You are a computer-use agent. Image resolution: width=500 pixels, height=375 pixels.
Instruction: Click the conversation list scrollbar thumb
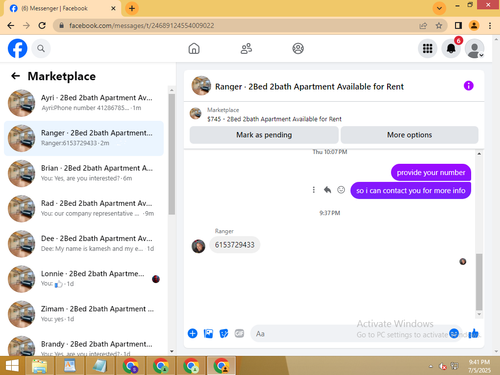pos(172,153)
